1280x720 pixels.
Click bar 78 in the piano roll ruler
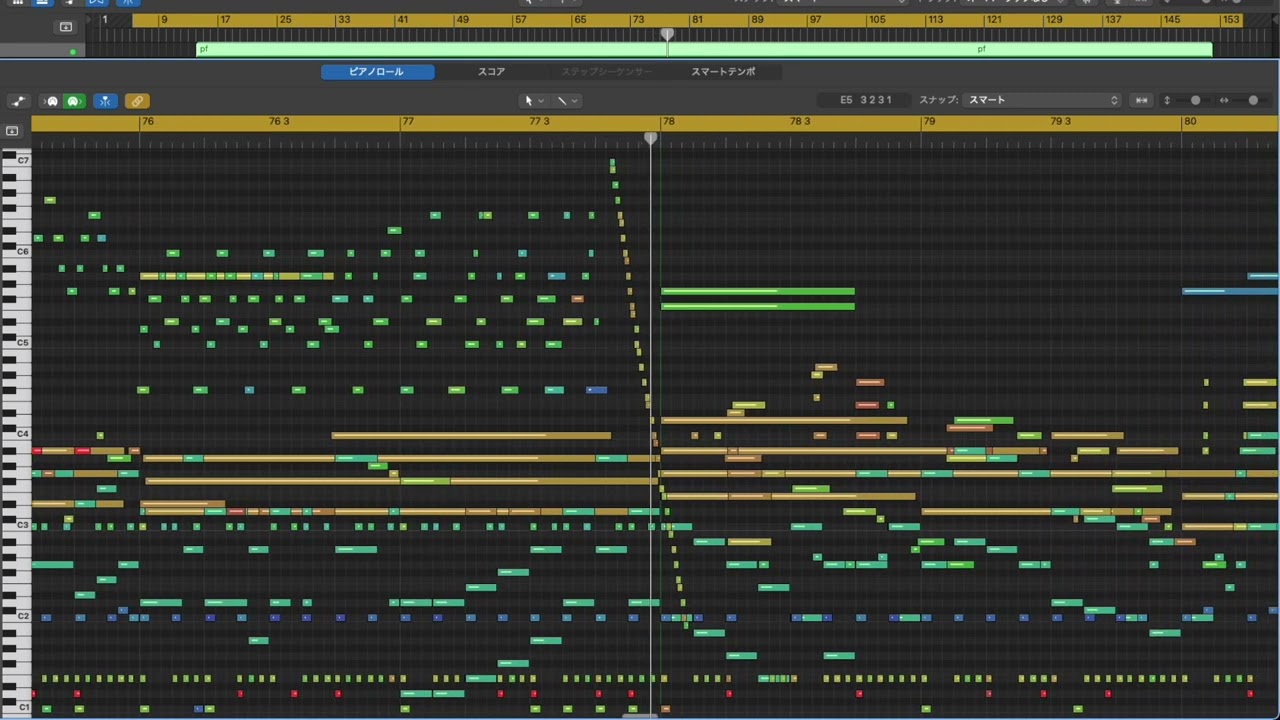[668, 121]
